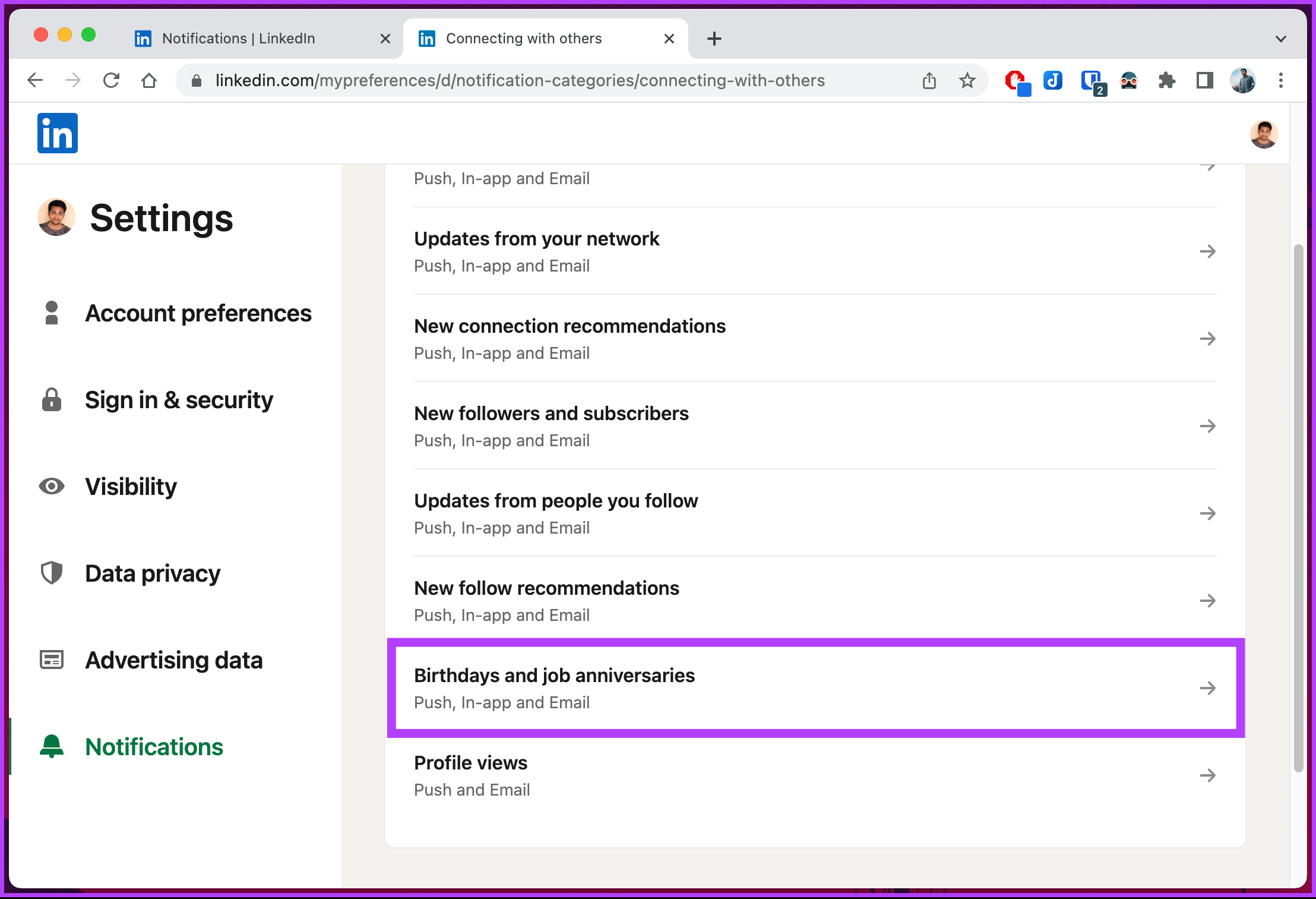Expand Updates from your network arrow
This screenshot has height=899, width=1316.
(x=1207, y=251)
